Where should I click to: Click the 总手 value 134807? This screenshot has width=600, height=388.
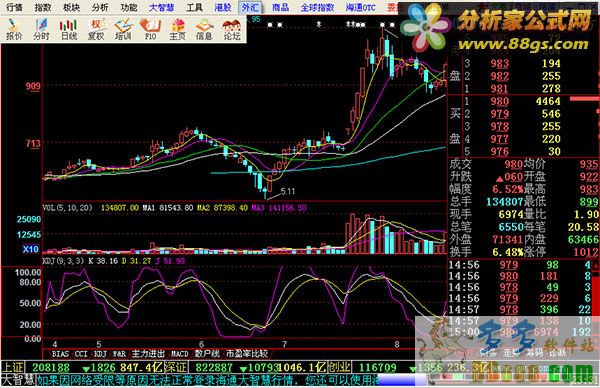coord(504,202)
